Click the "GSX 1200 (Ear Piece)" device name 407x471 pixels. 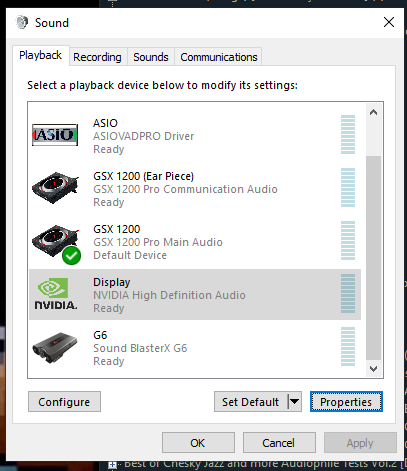pyautogui.click(x=143, y=176)
